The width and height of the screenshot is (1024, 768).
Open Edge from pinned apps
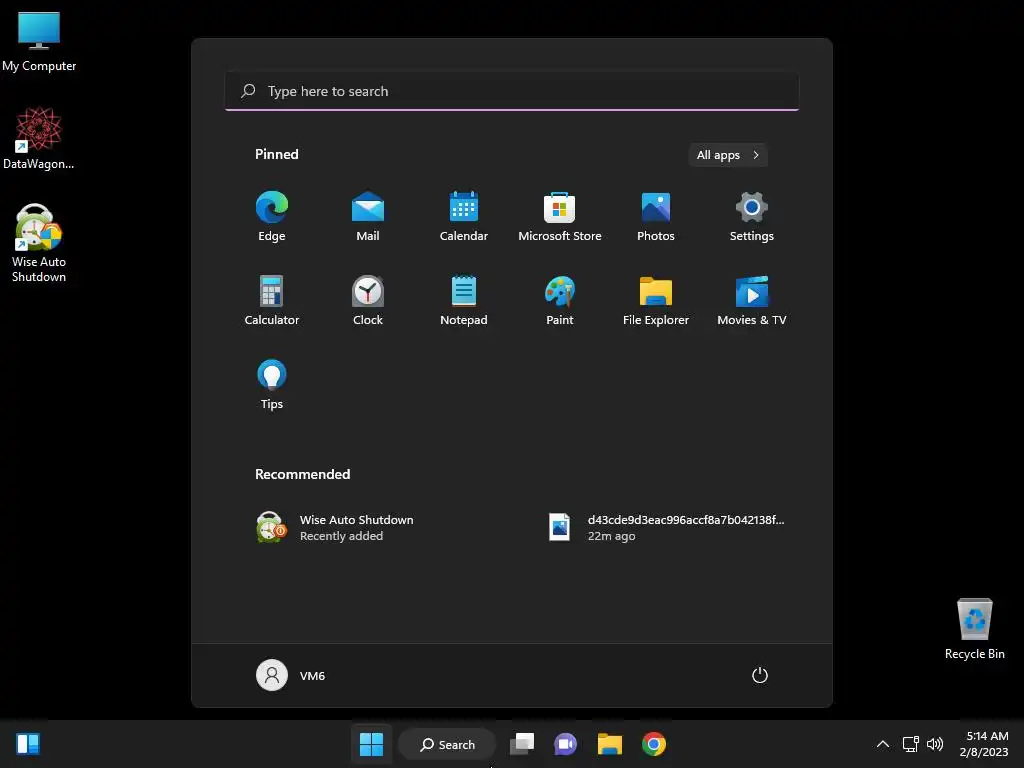pos(272,217)
